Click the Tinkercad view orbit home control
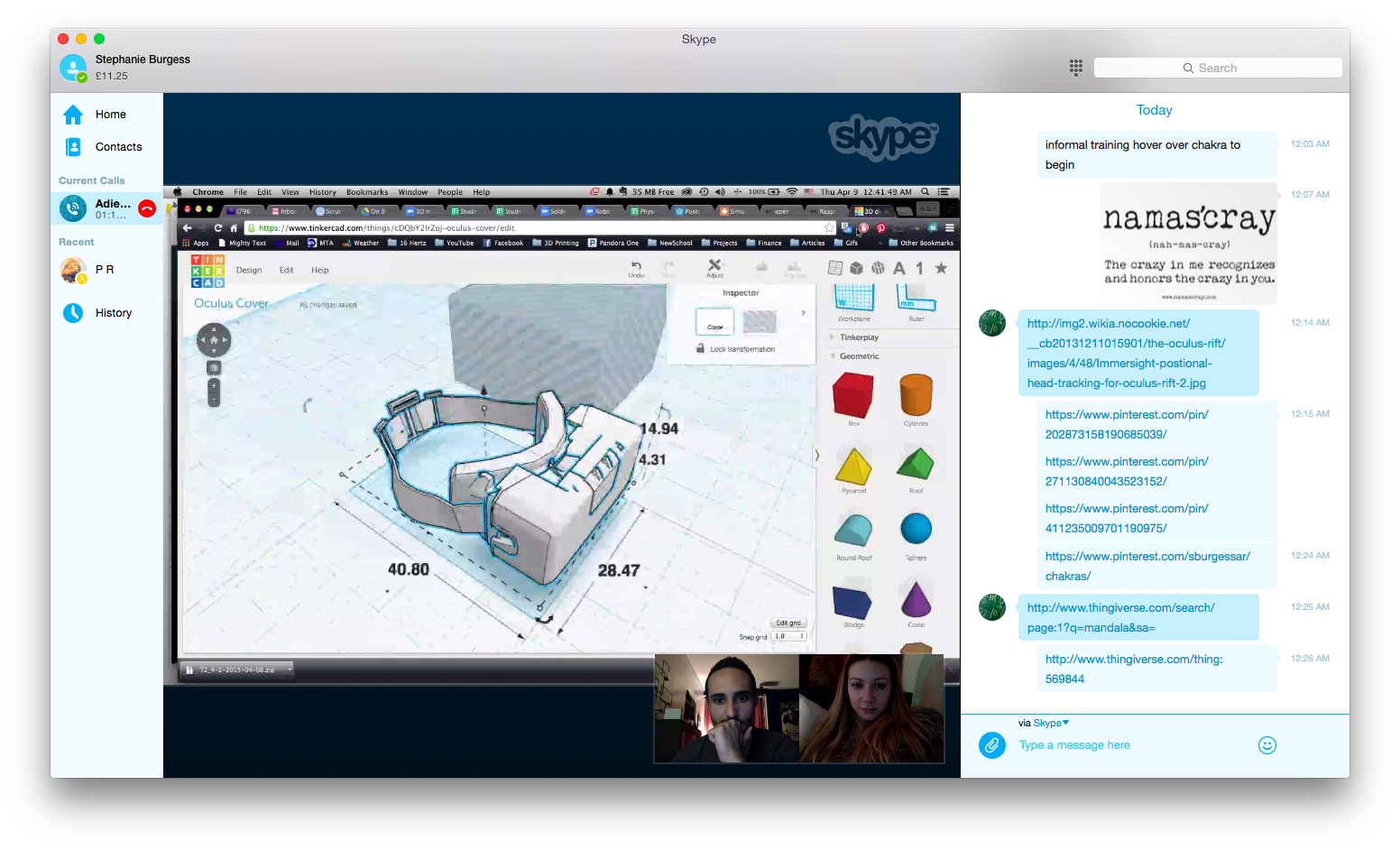Screen dimensions: 1400x850 [214, 340]
